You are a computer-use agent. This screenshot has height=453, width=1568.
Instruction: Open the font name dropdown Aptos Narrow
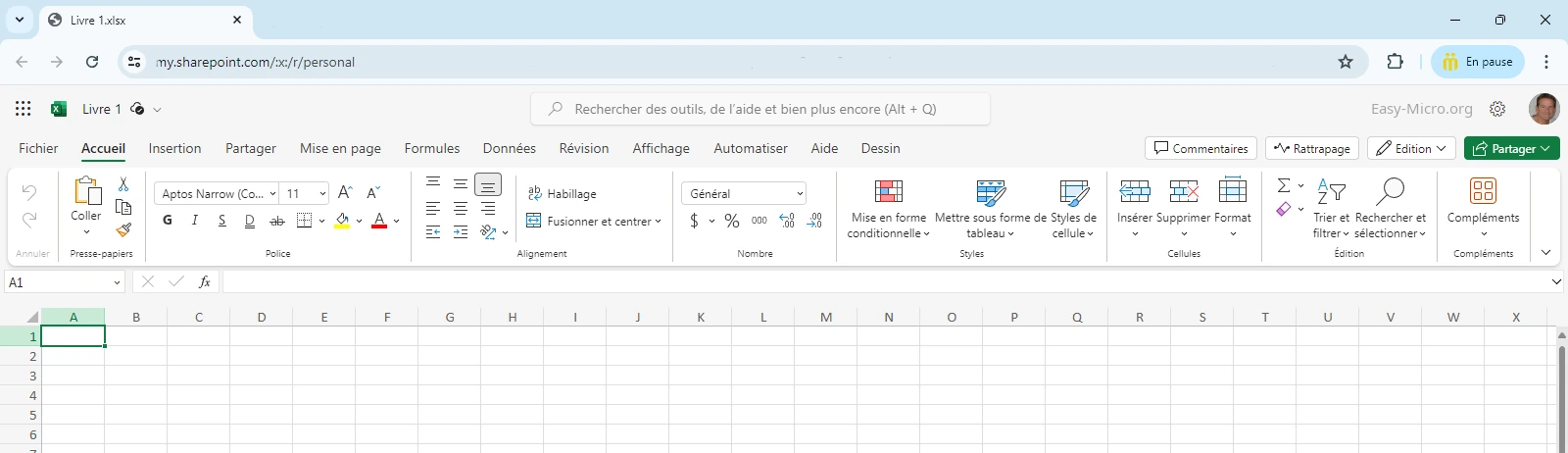pos(272,194)
